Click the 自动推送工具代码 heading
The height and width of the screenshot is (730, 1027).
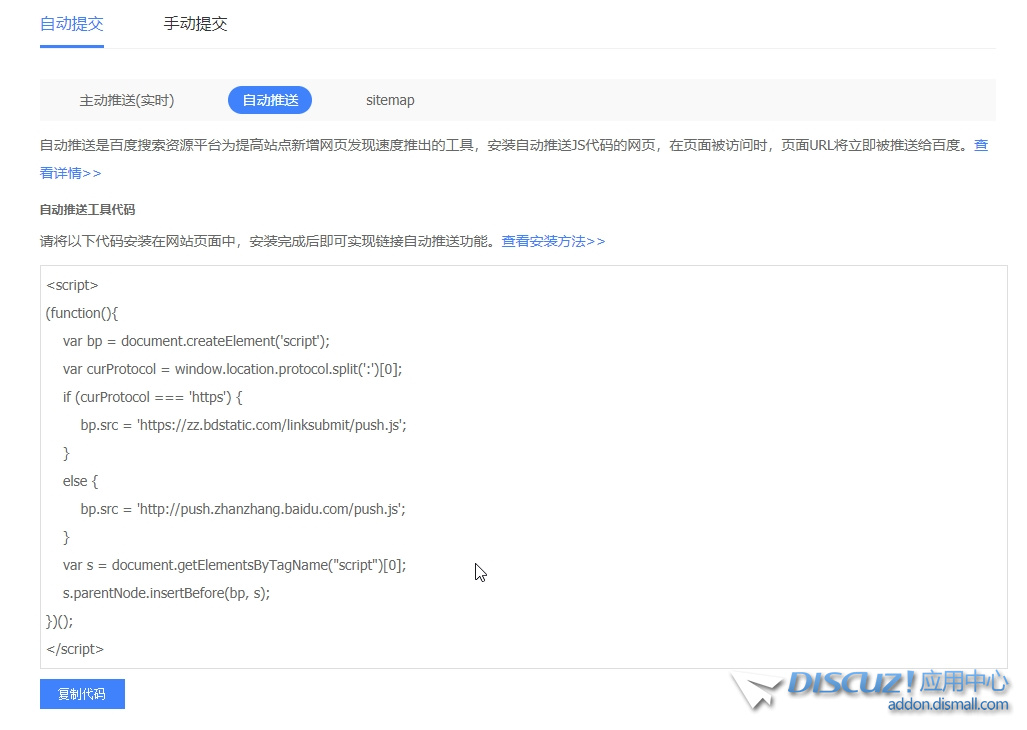pos(87,210)
